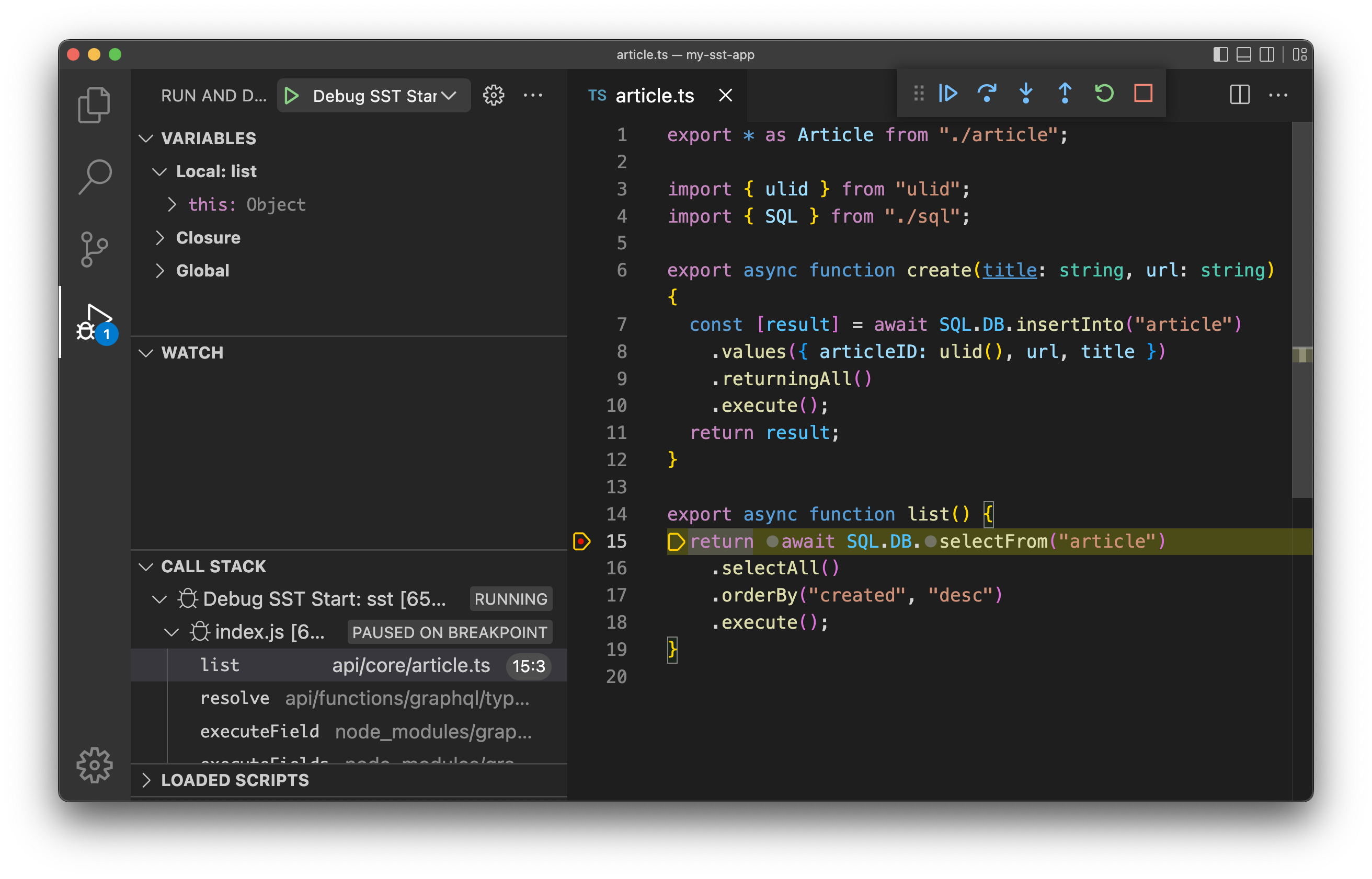This screenshot has height=879, width=1372.
Task: Close the article.ts tab
Action: pyautogui.click(x=725, y=95)
